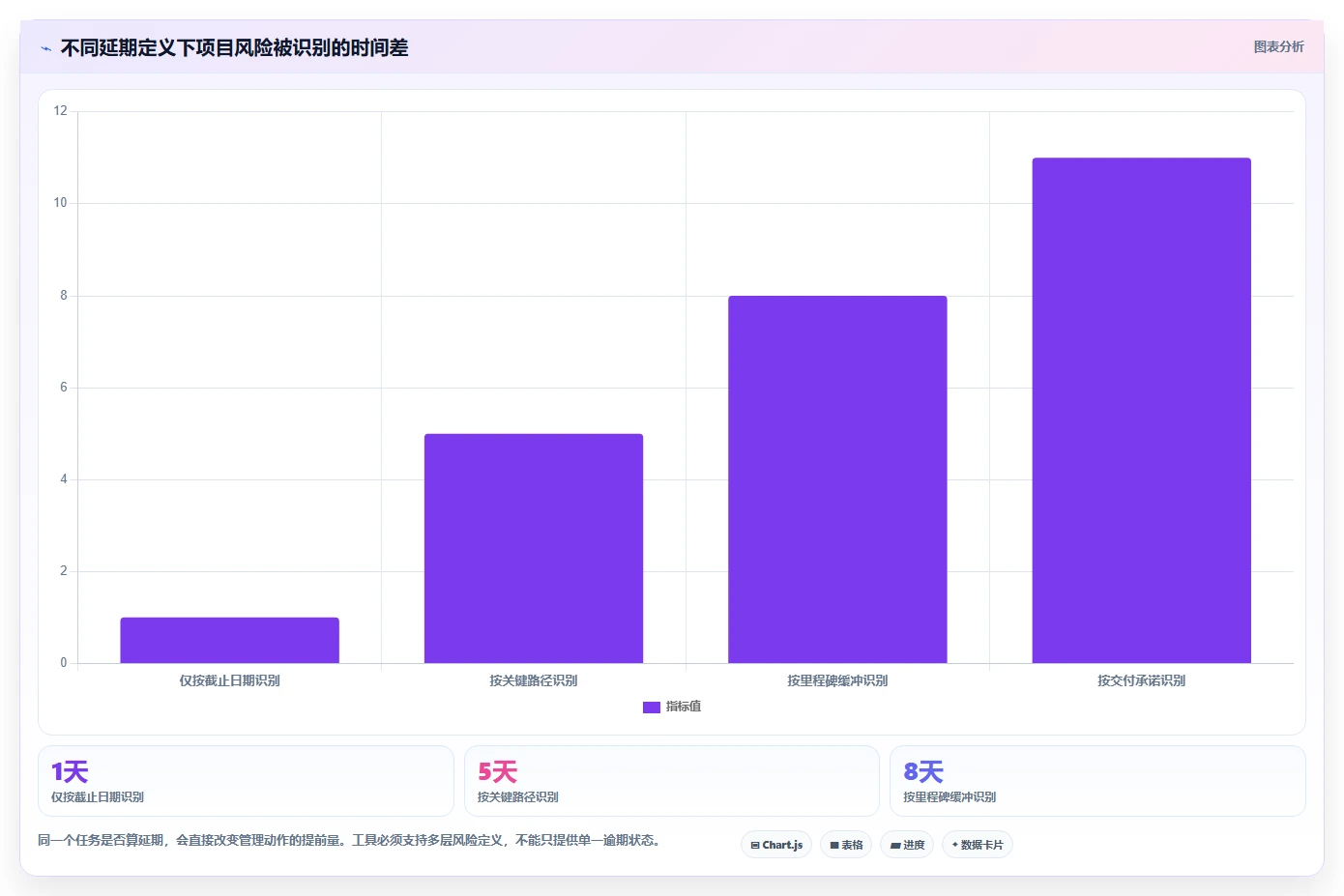Click the chart icon beside the title
This screenshot has width=1344, height=896.
(x=45, y=48)
